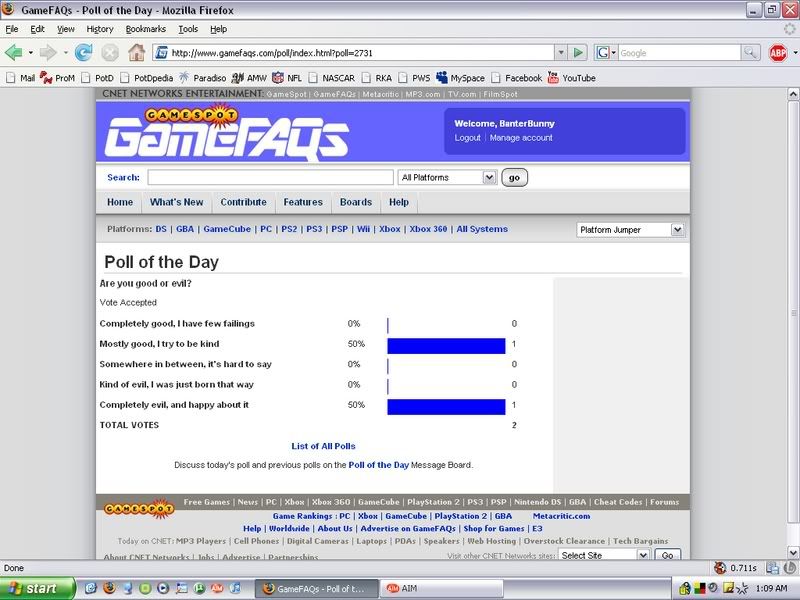Open the forward history dropdown arrow
The height and width of the screenshot is (600, 800).
(65, 53)
